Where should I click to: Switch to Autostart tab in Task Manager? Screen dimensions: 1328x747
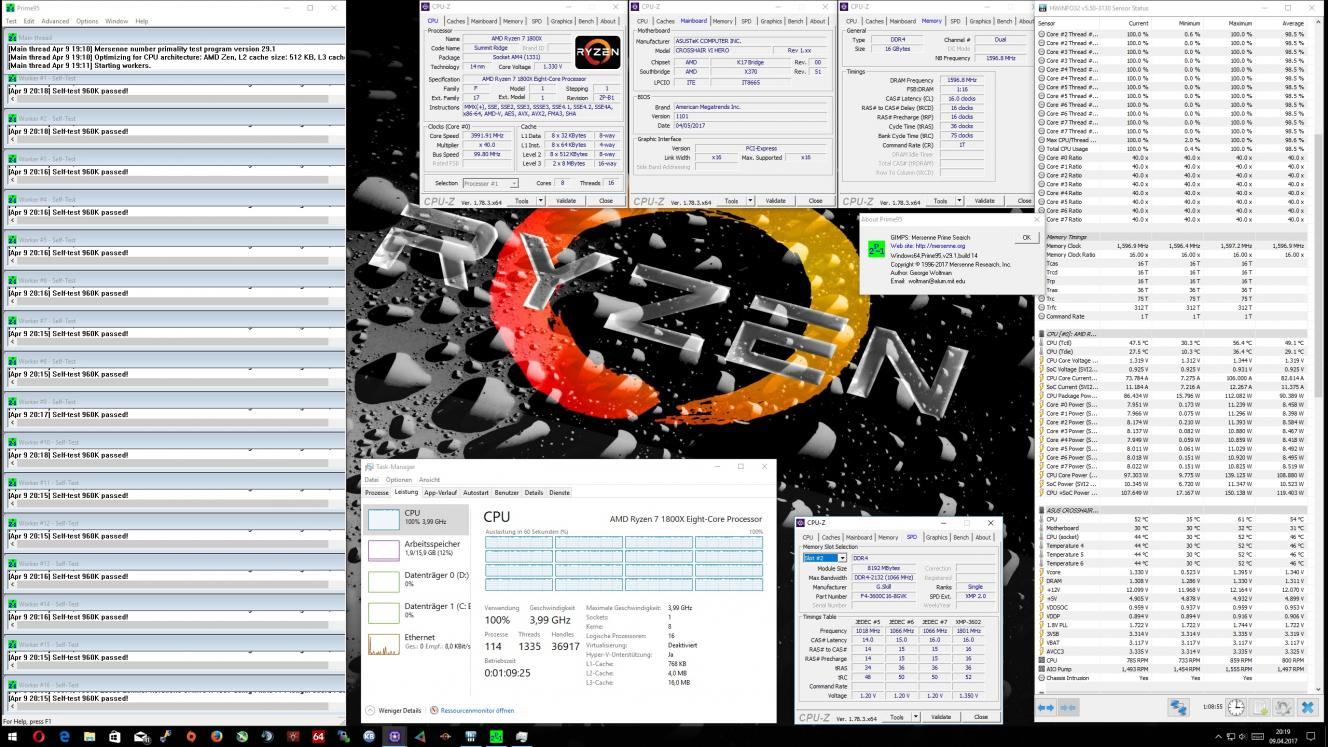tap(476, 492)
